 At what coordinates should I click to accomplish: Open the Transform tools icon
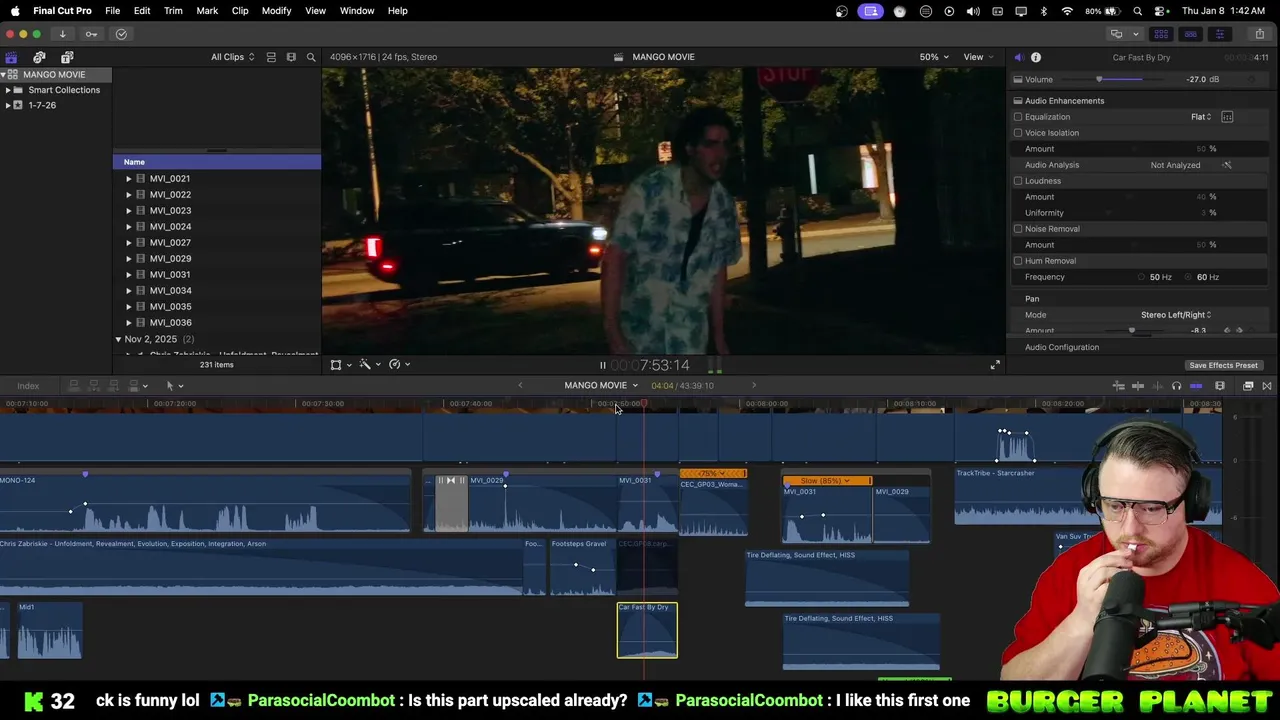pos(336,365)
